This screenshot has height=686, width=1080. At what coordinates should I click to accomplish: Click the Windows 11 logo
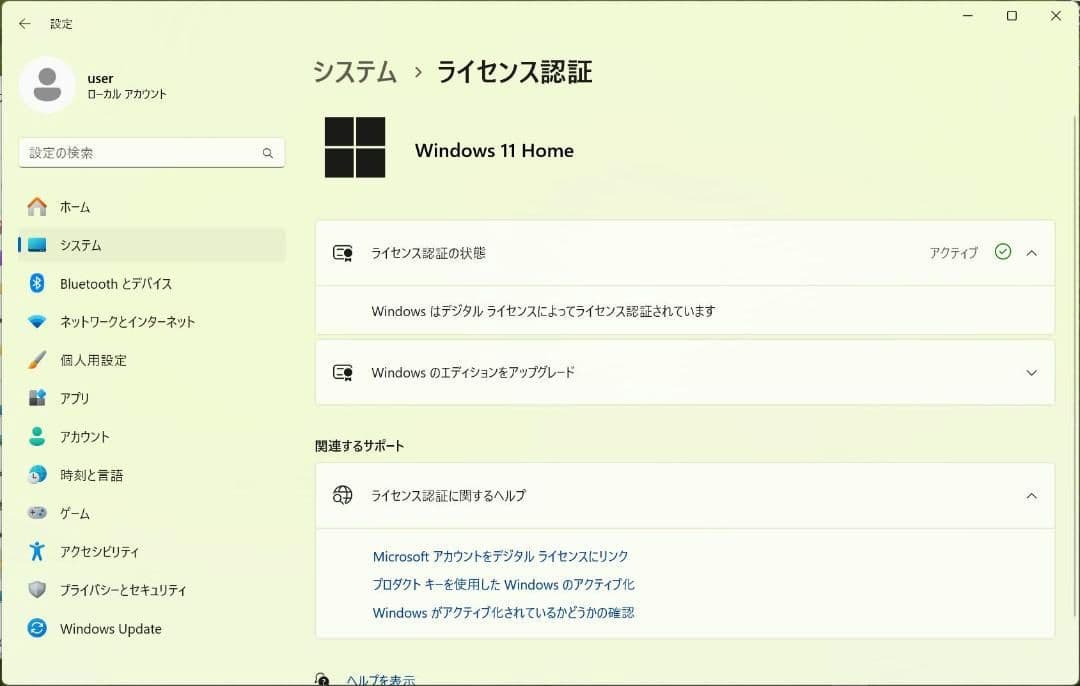[355, 147]
